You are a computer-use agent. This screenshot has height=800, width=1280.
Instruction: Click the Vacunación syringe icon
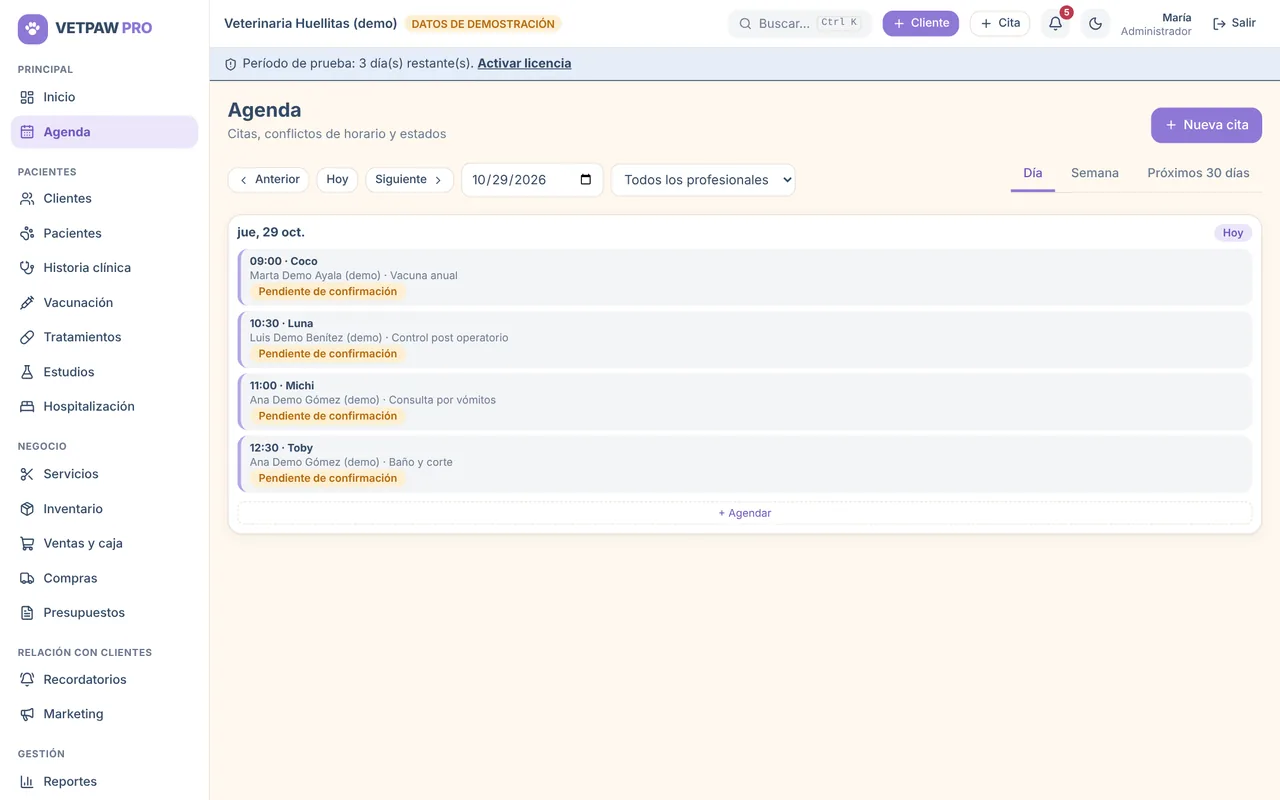[x=27, y=303]
